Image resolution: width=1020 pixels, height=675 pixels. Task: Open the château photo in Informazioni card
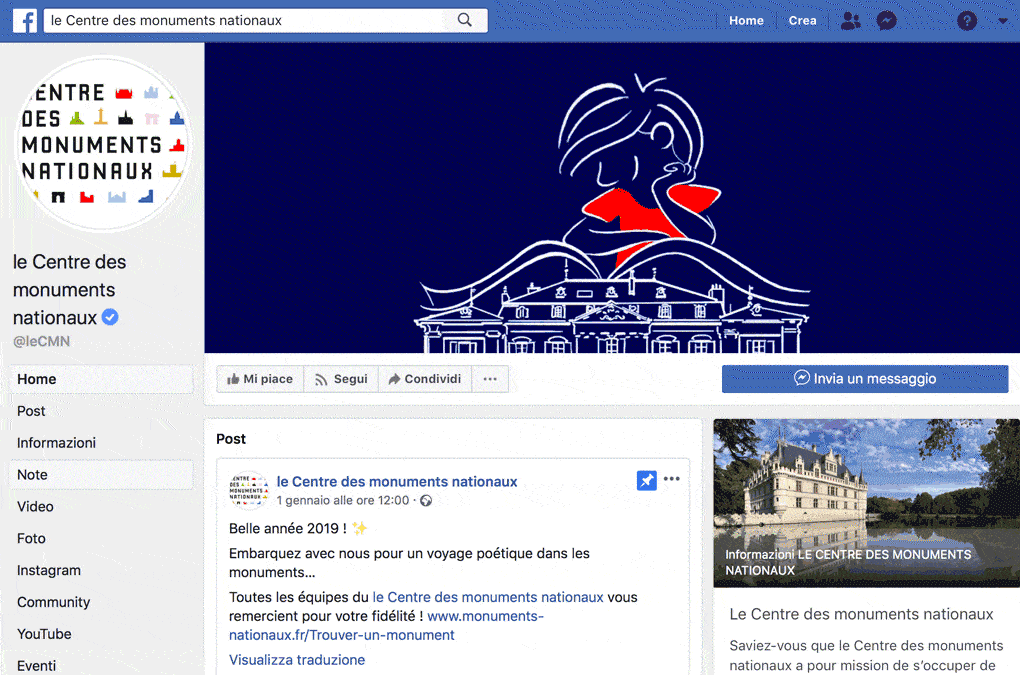(x=866, y=503)
